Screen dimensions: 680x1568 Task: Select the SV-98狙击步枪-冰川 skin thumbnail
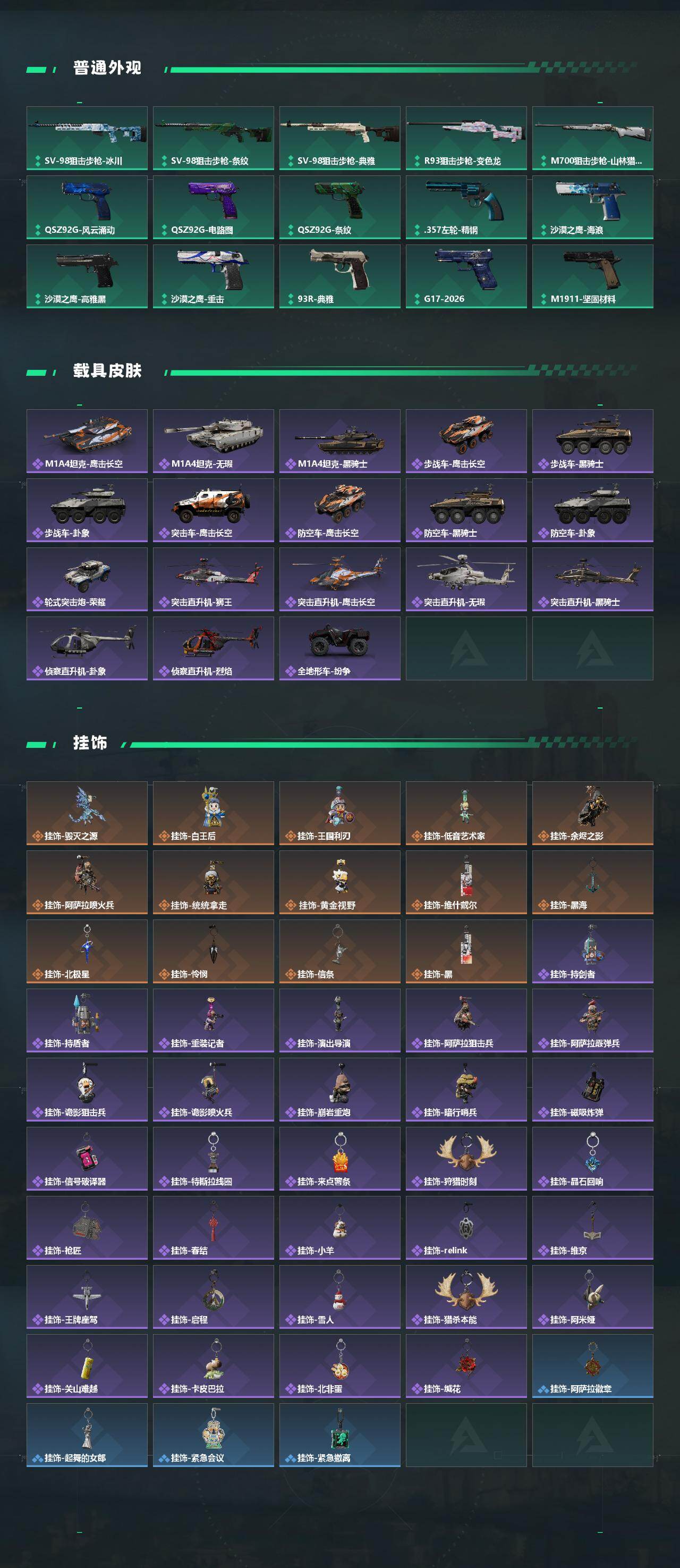(x=87, y=138)
